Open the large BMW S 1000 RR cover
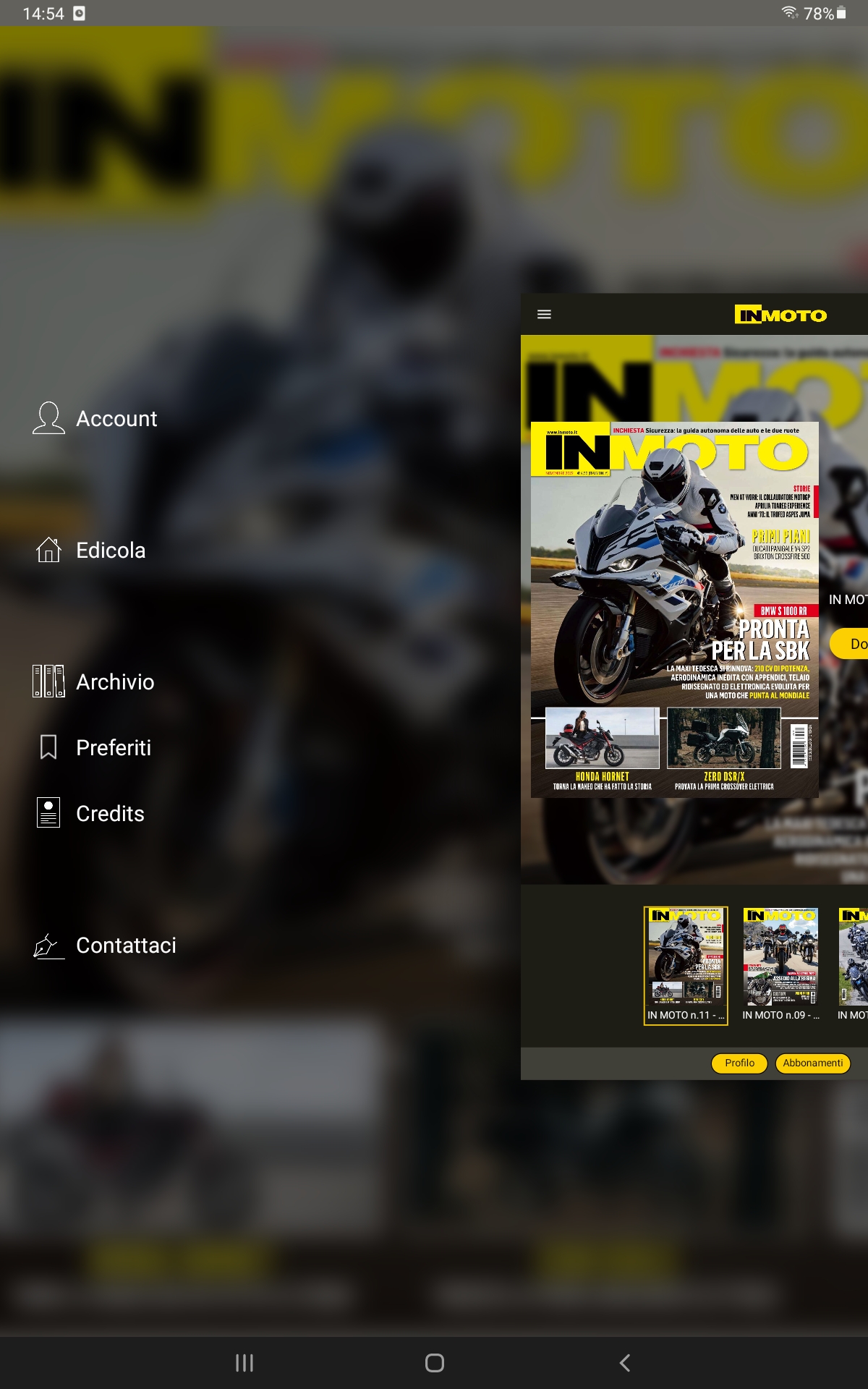 click(675, 610)
